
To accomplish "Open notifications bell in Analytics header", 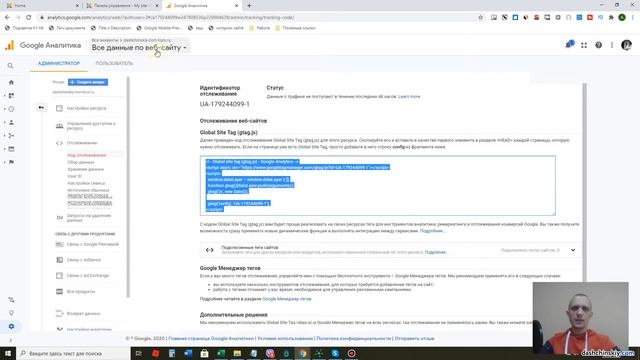I will tap(570, 44).
